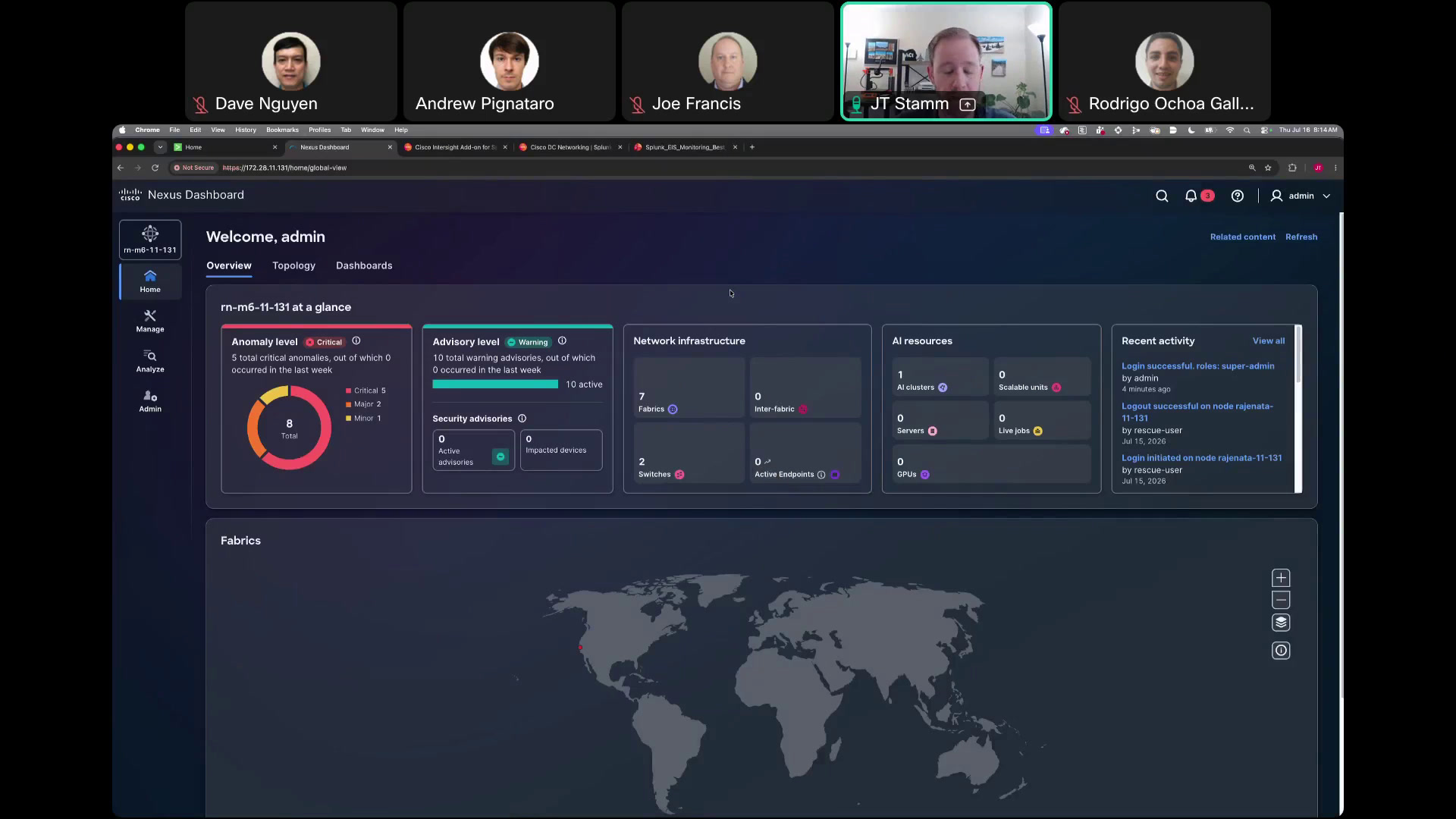Show the Anomaly level info icon
Screen dimensions: 1456x819
click(x=356, y=341)
